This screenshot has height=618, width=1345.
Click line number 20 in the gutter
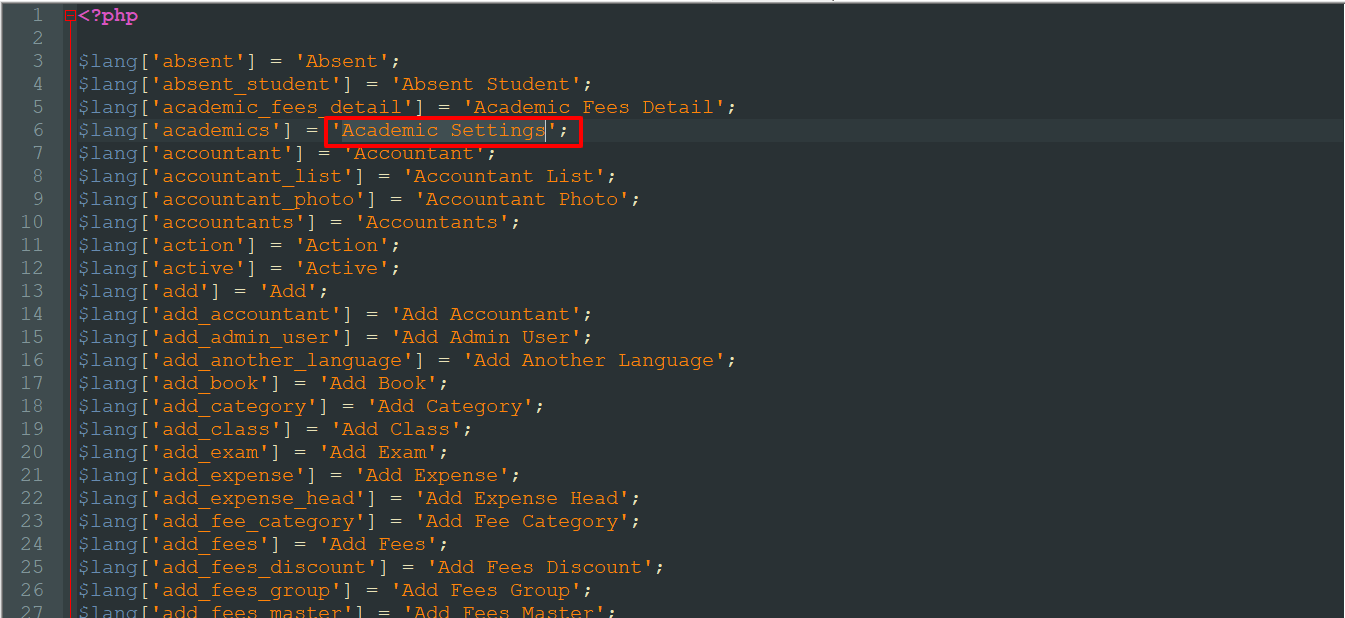[x=32, y=452]
